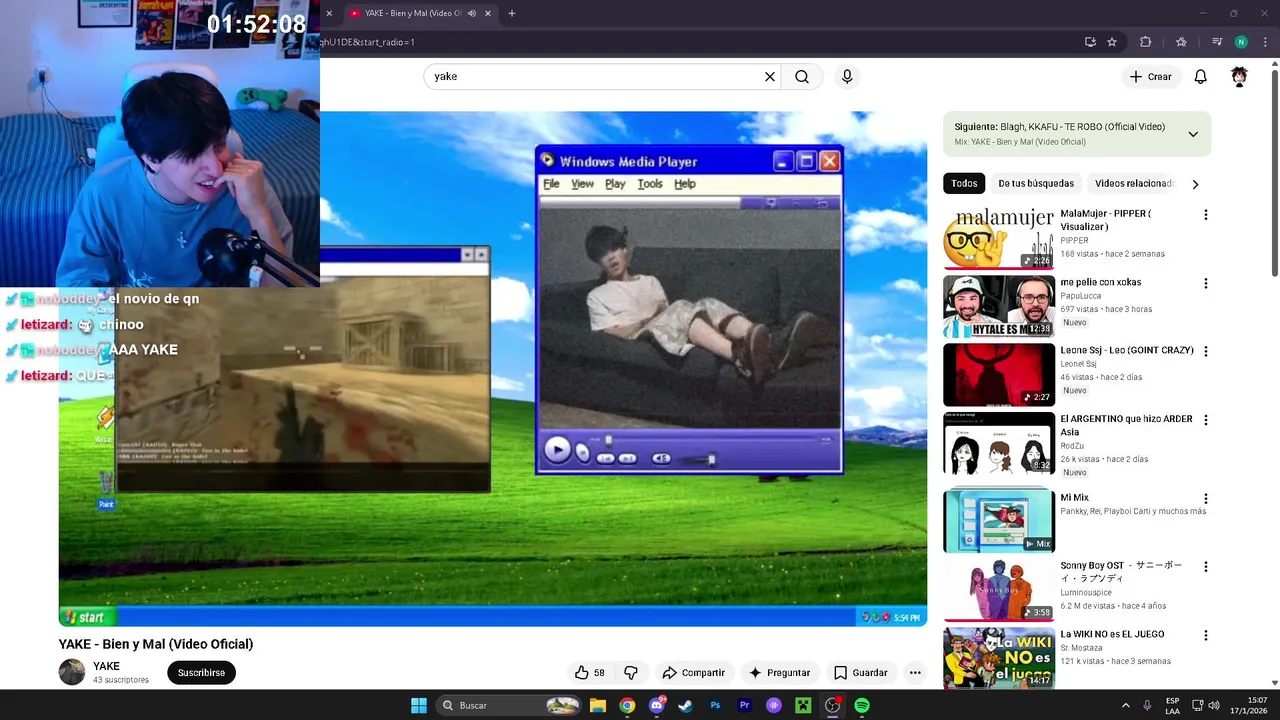Click the taskbar clock 15:07
Screen dimensions: 1280x720
coord(1249,705)
